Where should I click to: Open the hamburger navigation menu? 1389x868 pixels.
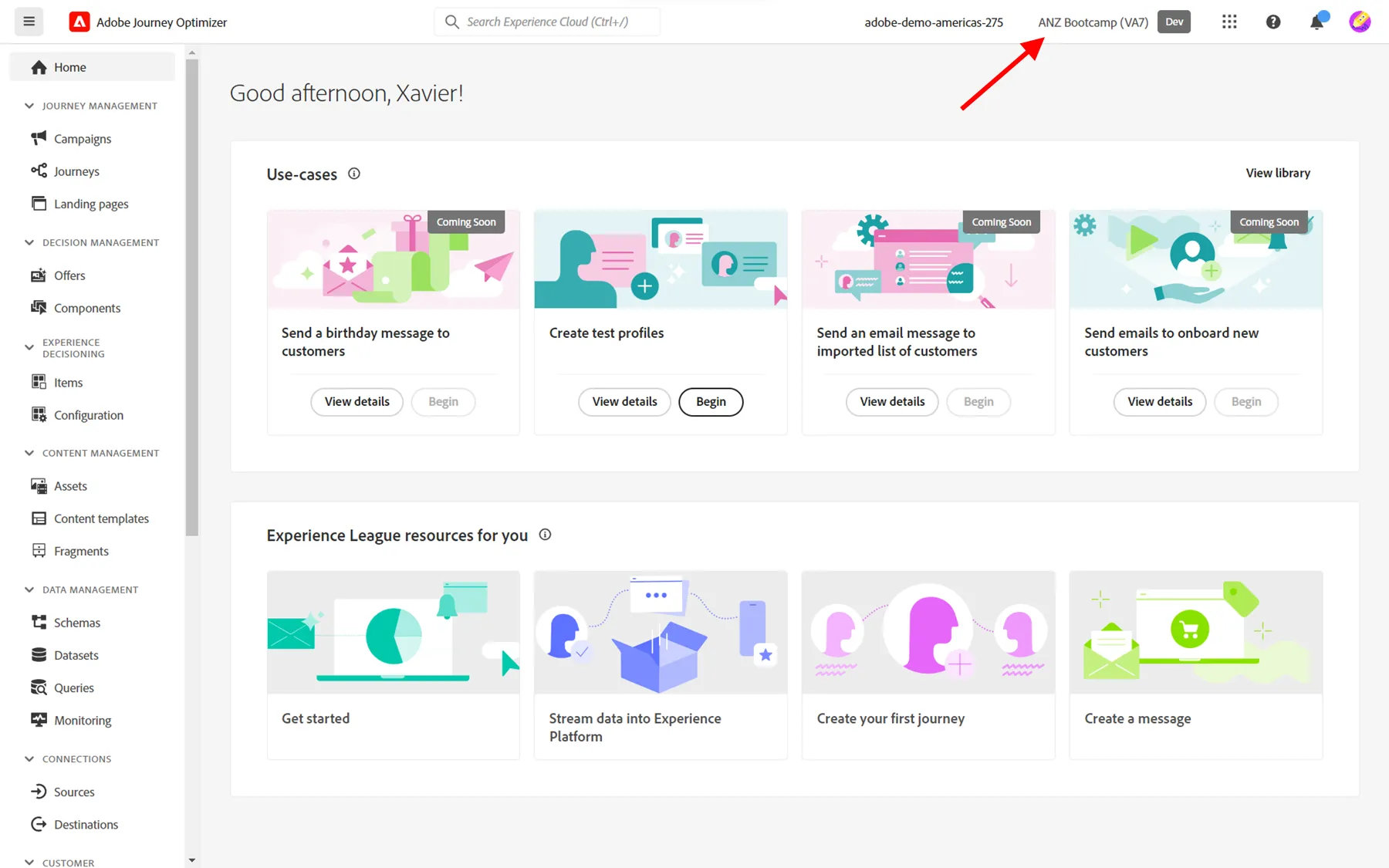point(29,22)
